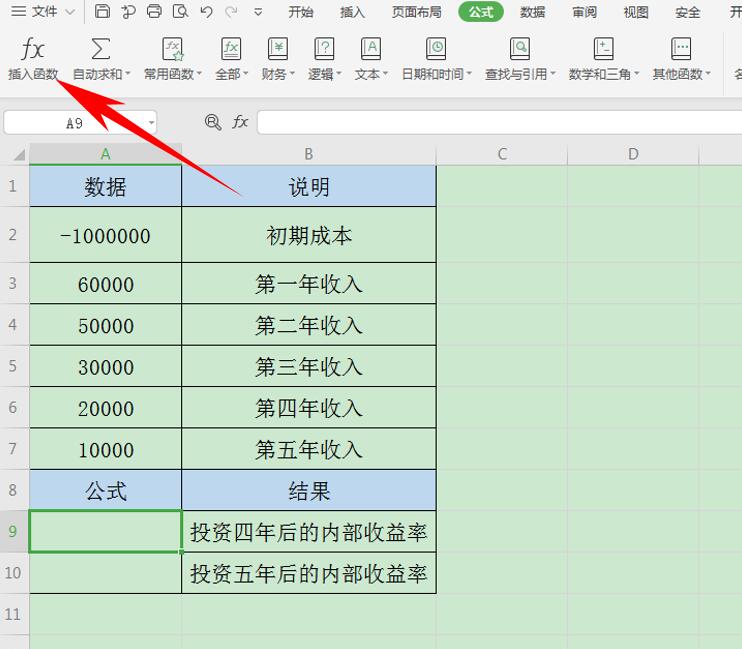This screenshot has width=742, height=649.
Task: Select row 2 header
Action: click(14, 234)
